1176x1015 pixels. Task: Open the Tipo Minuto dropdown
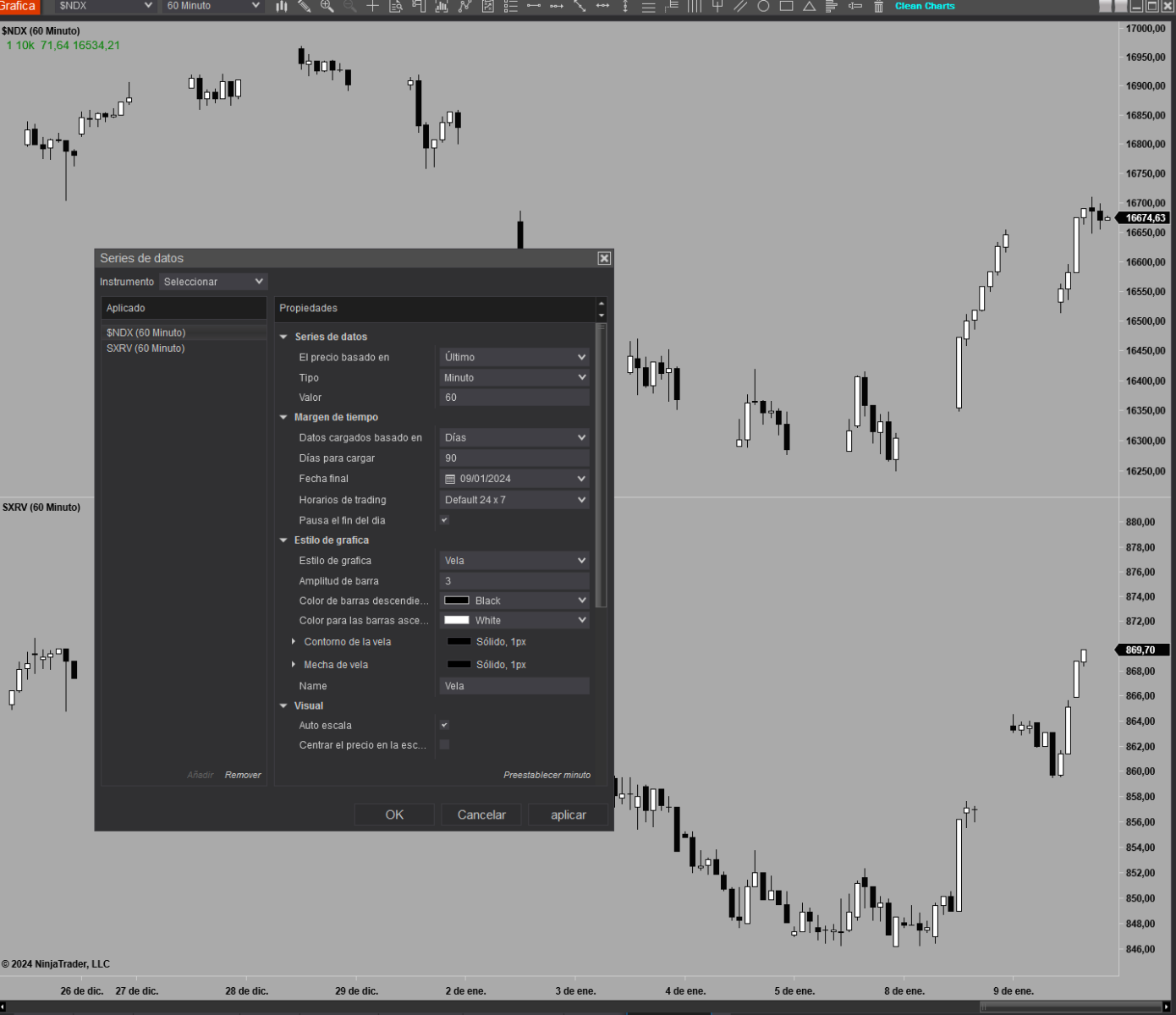514,377
